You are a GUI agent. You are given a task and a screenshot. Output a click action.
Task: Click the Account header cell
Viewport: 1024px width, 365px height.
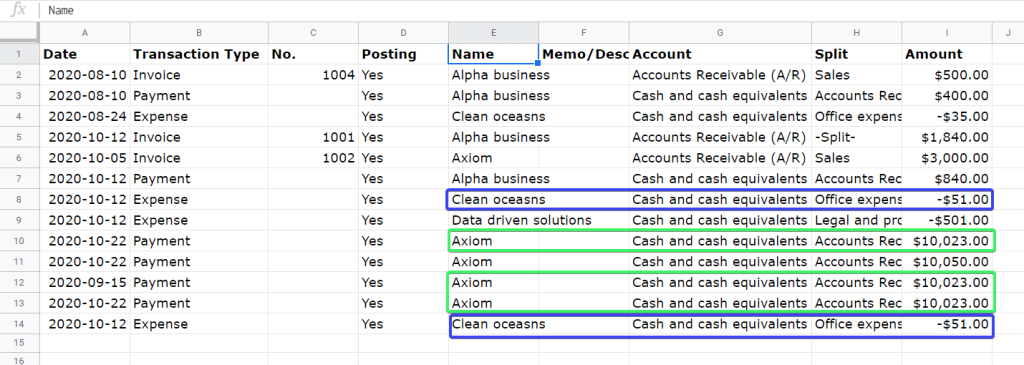720,54
